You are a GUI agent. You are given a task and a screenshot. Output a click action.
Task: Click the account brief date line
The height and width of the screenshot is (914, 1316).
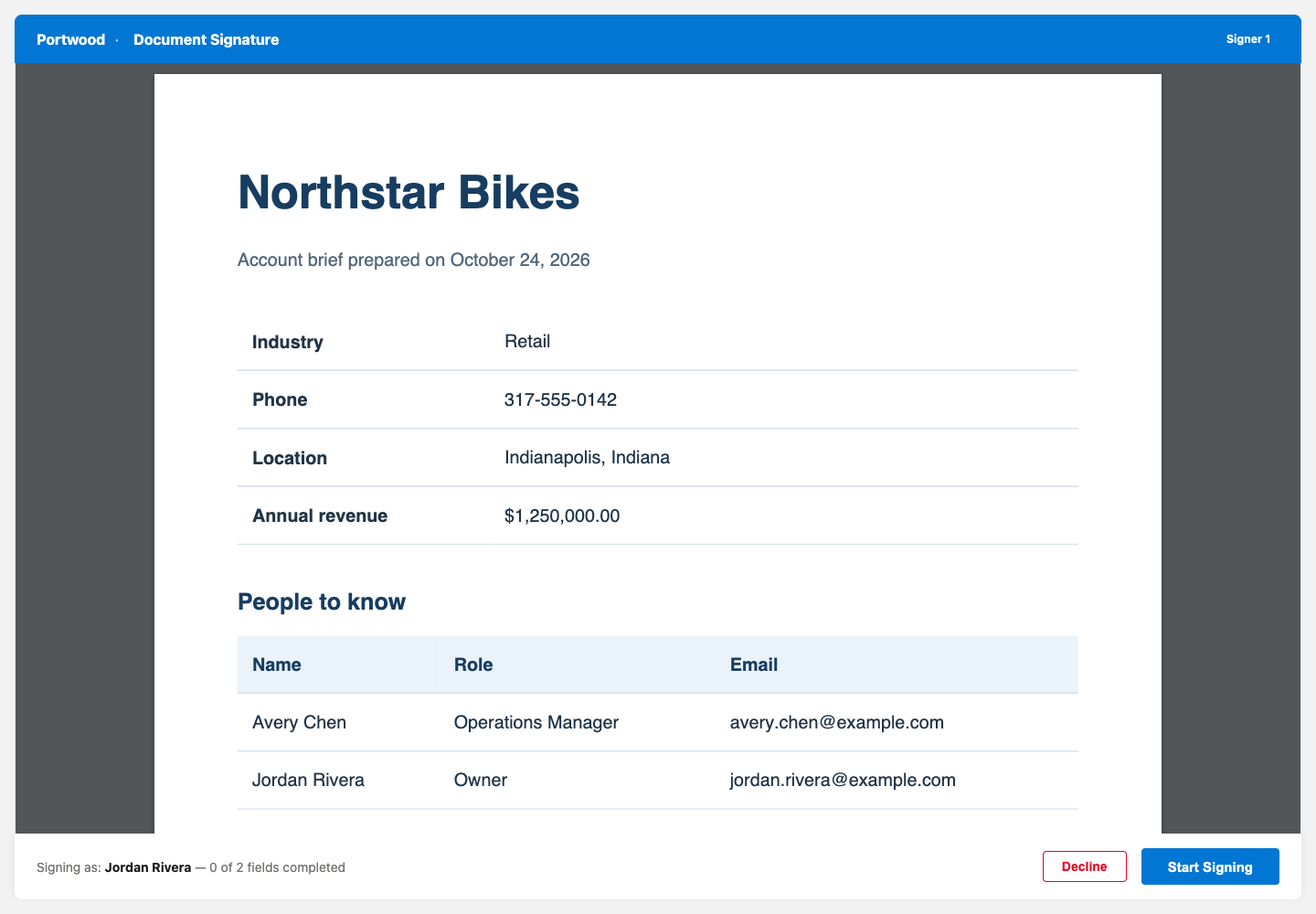[414, 260]
